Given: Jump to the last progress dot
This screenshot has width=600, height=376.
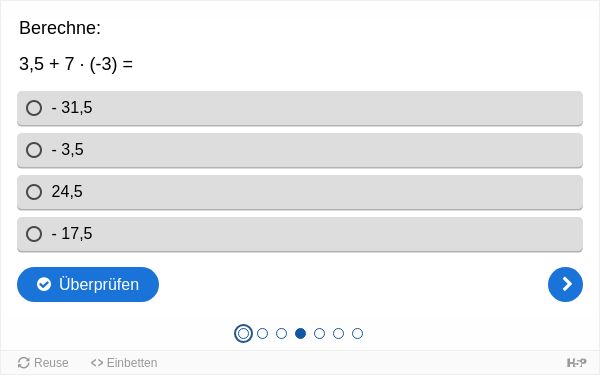Looking at the screenshot, I should tap(357, 334).
